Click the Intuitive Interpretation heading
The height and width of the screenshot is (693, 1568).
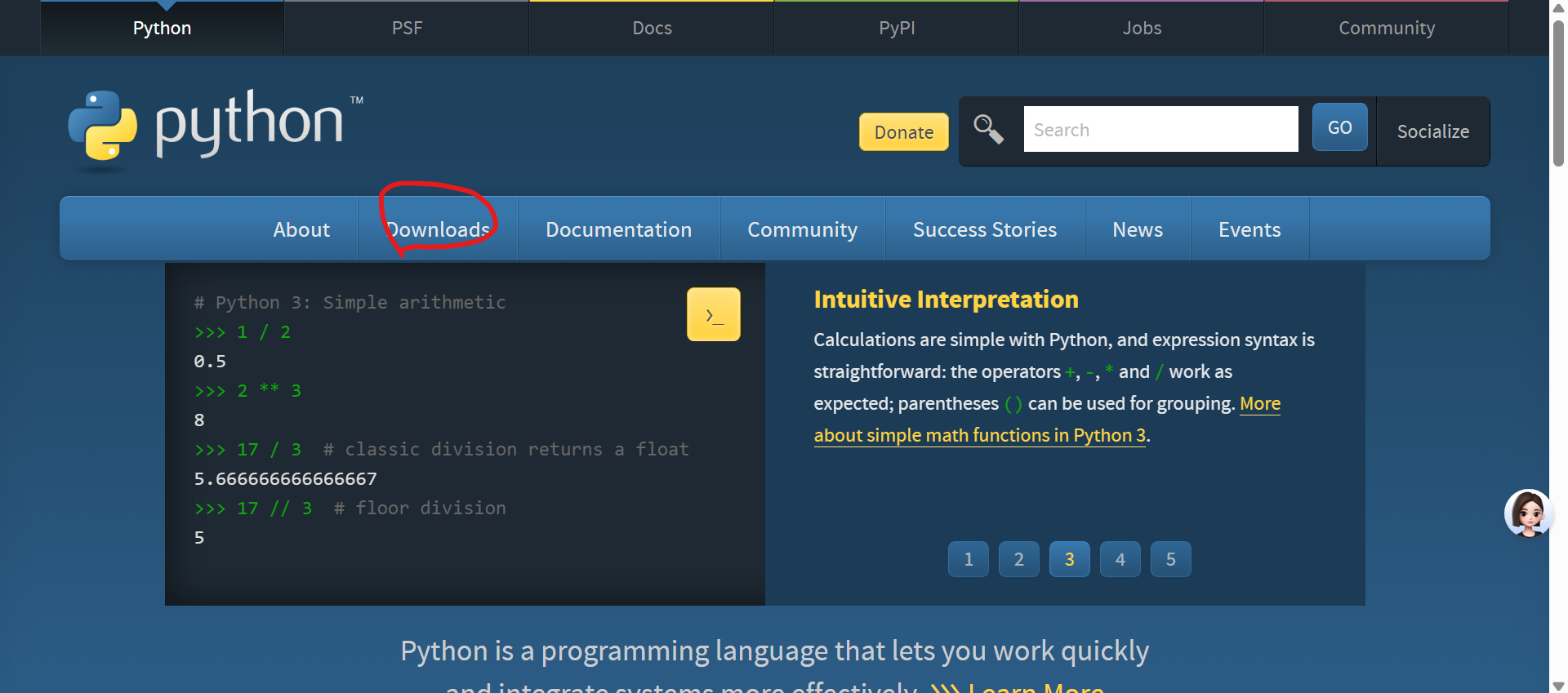tap(946, 300)
